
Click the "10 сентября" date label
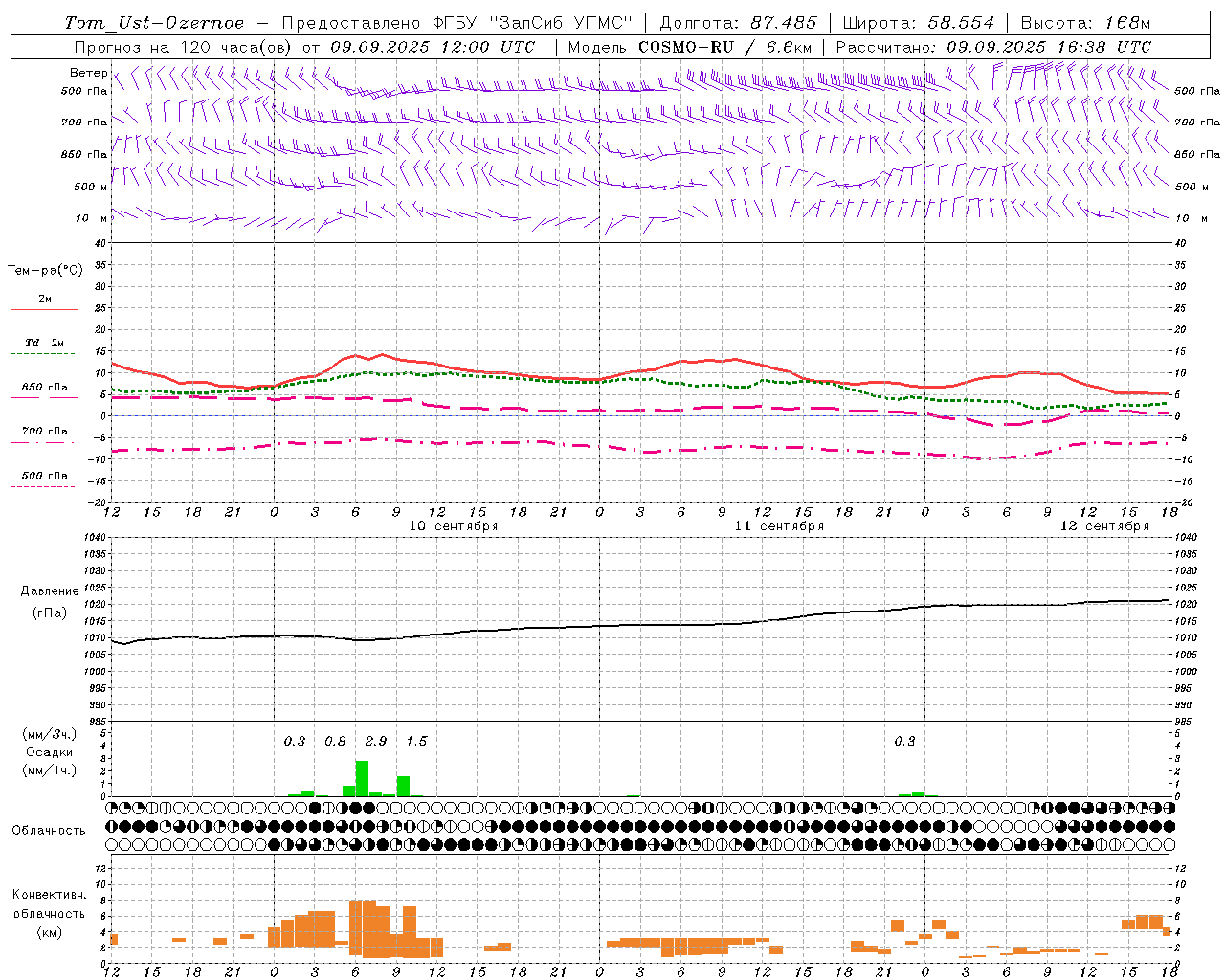point(454,526)
